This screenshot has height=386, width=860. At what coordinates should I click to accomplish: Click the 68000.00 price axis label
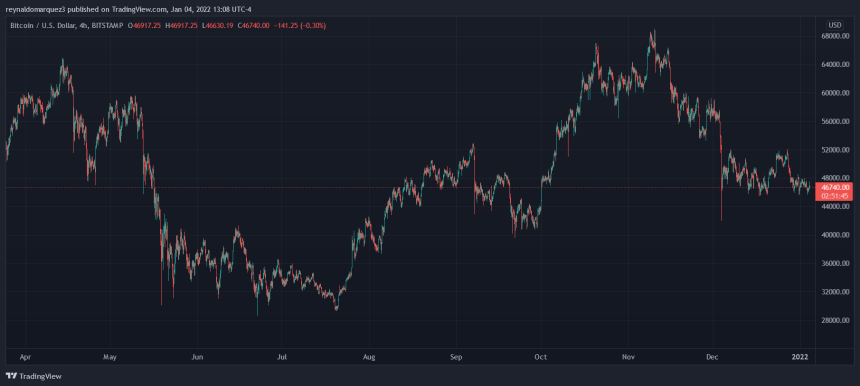835,36
